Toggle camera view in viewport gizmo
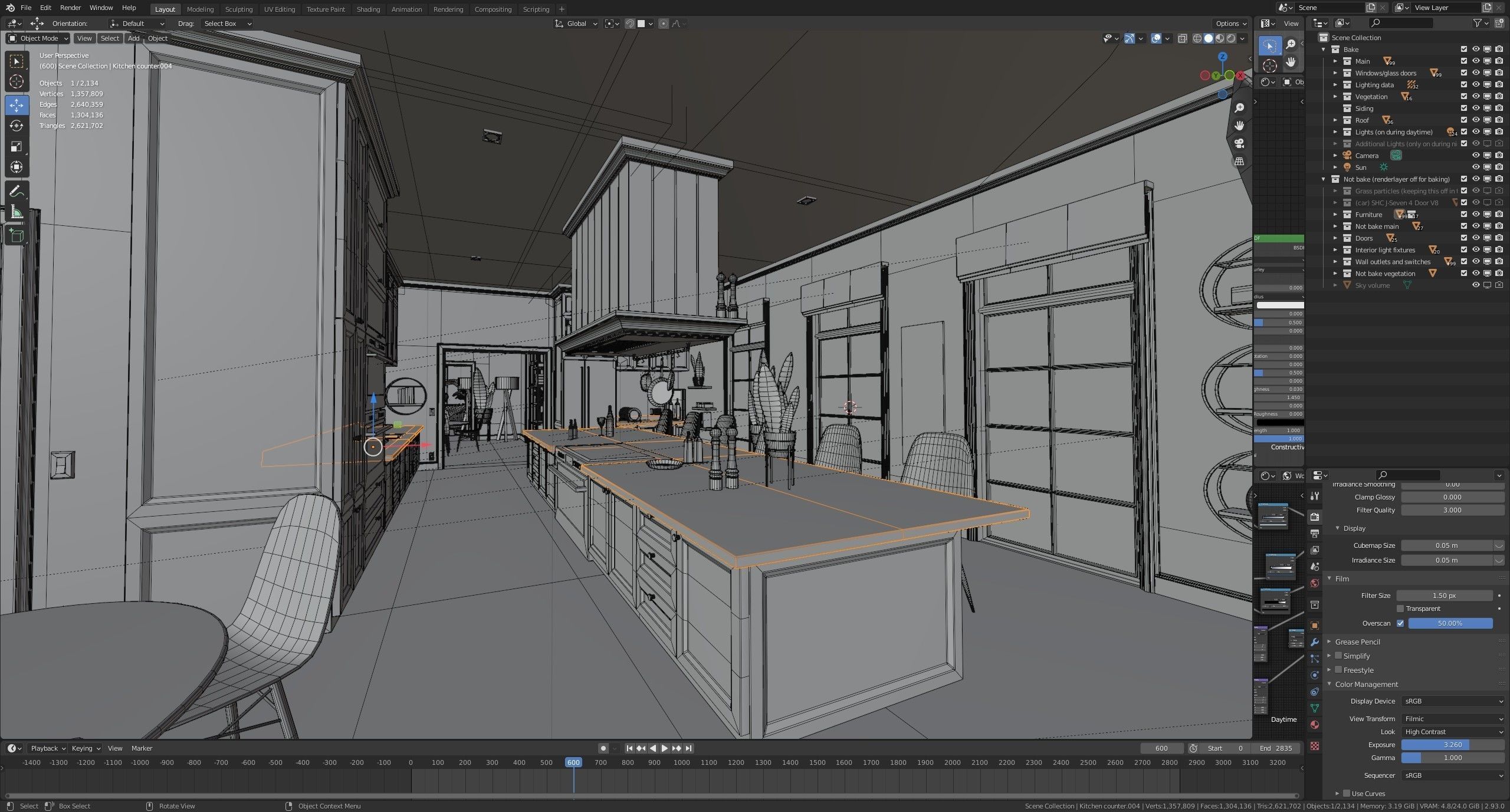Screen dimensions: 1510x812 coord(1239,143)
